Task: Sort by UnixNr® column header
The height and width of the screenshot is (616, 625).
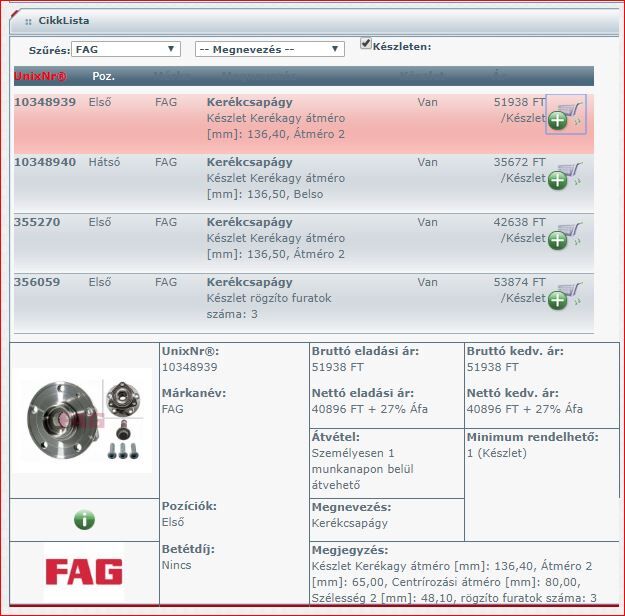Action: (40, 76)
